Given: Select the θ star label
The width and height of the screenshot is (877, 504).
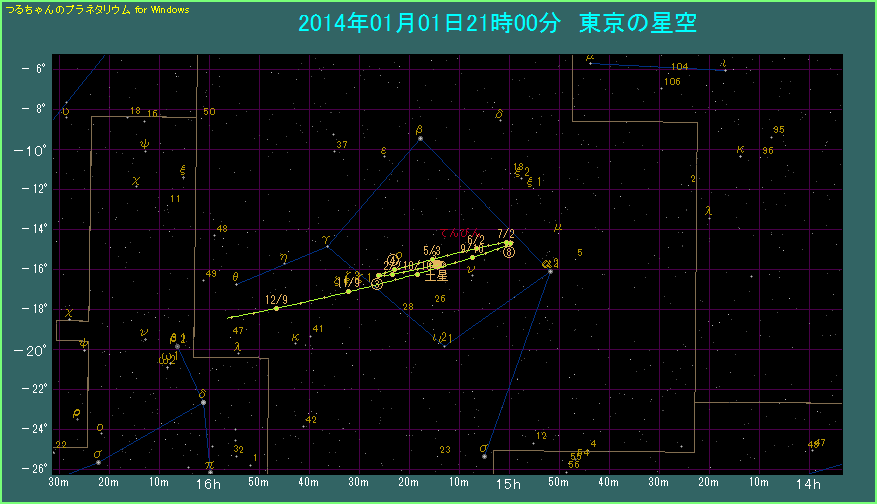Looking at the screenshot, I should pos(235,277).
